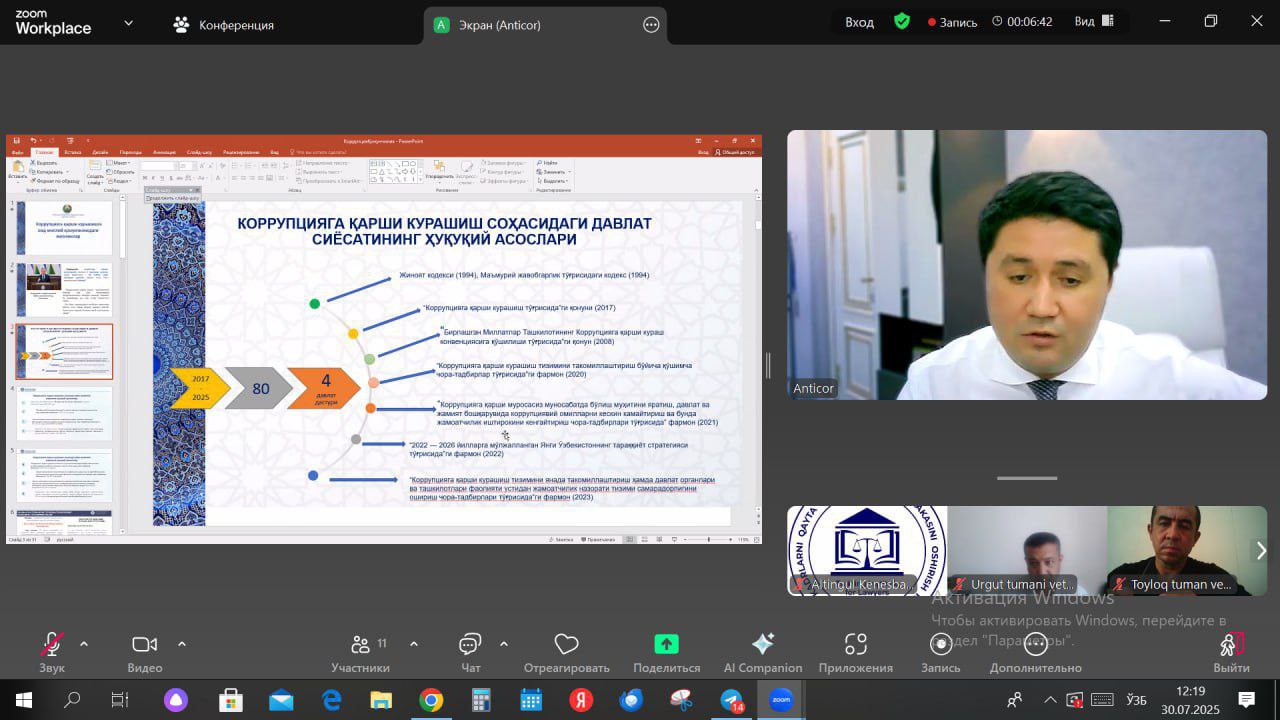
Task: Open the Переходы ribbon tab in PowerPoint
Action: pyautogui.click(x=130, y=152)
